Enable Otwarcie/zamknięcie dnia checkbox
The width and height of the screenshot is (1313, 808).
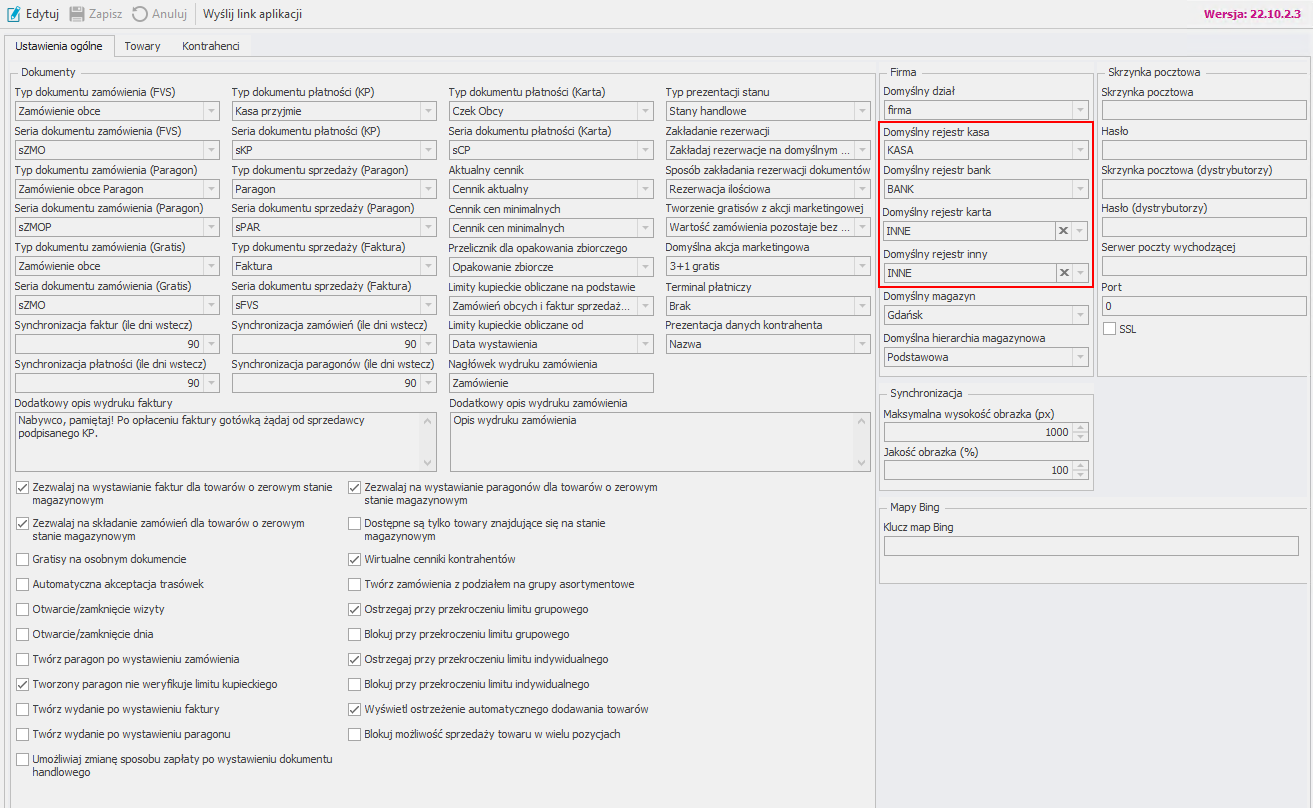23,634
